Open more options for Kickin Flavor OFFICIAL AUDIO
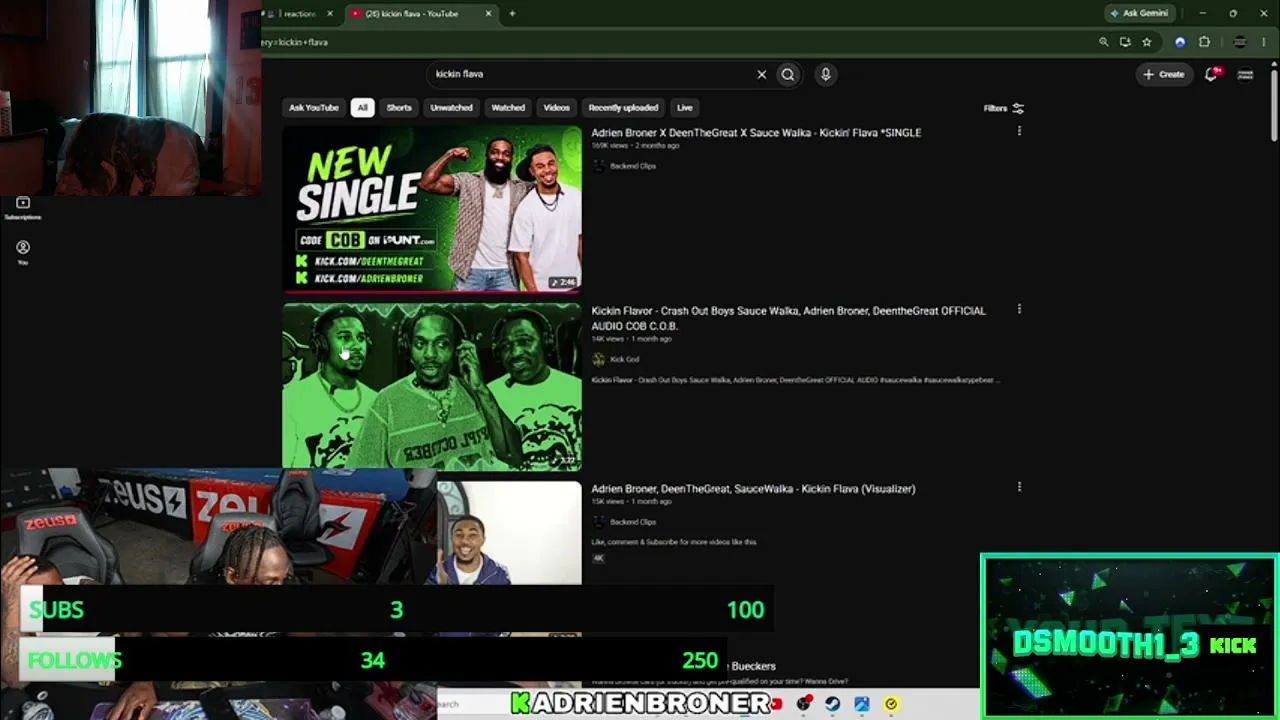 point(1019,309)
